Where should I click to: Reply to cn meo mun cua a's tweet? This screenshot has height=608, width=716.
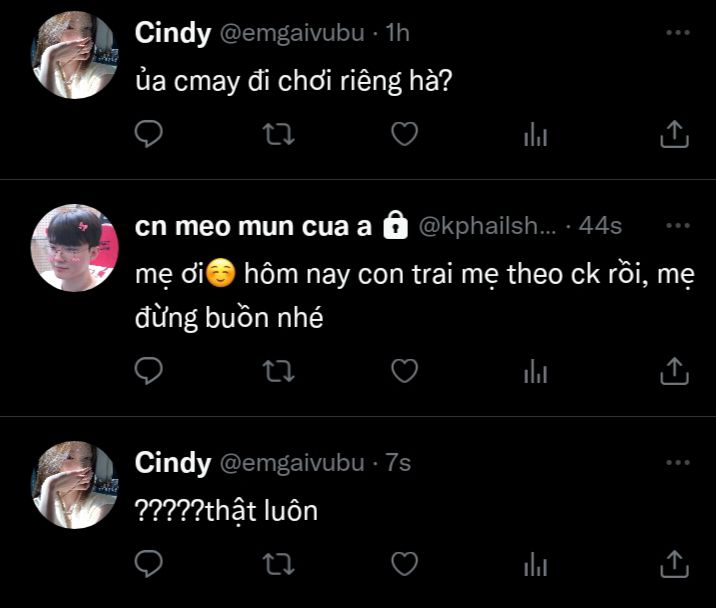point(148,372)
